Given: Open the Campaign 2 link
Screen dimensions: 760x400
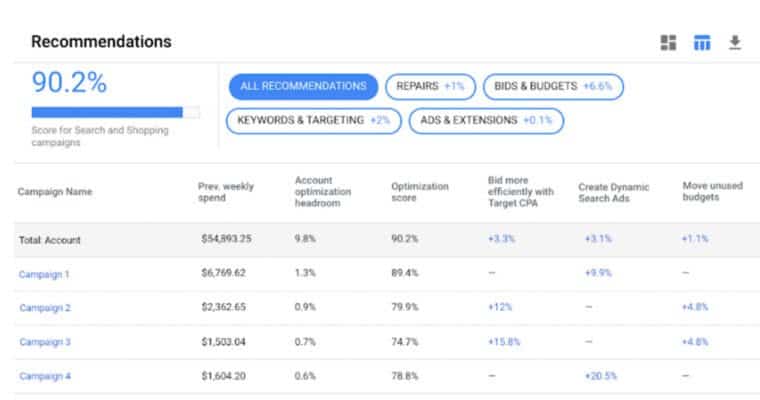Looking at the screenshot, I should [45, 308].
